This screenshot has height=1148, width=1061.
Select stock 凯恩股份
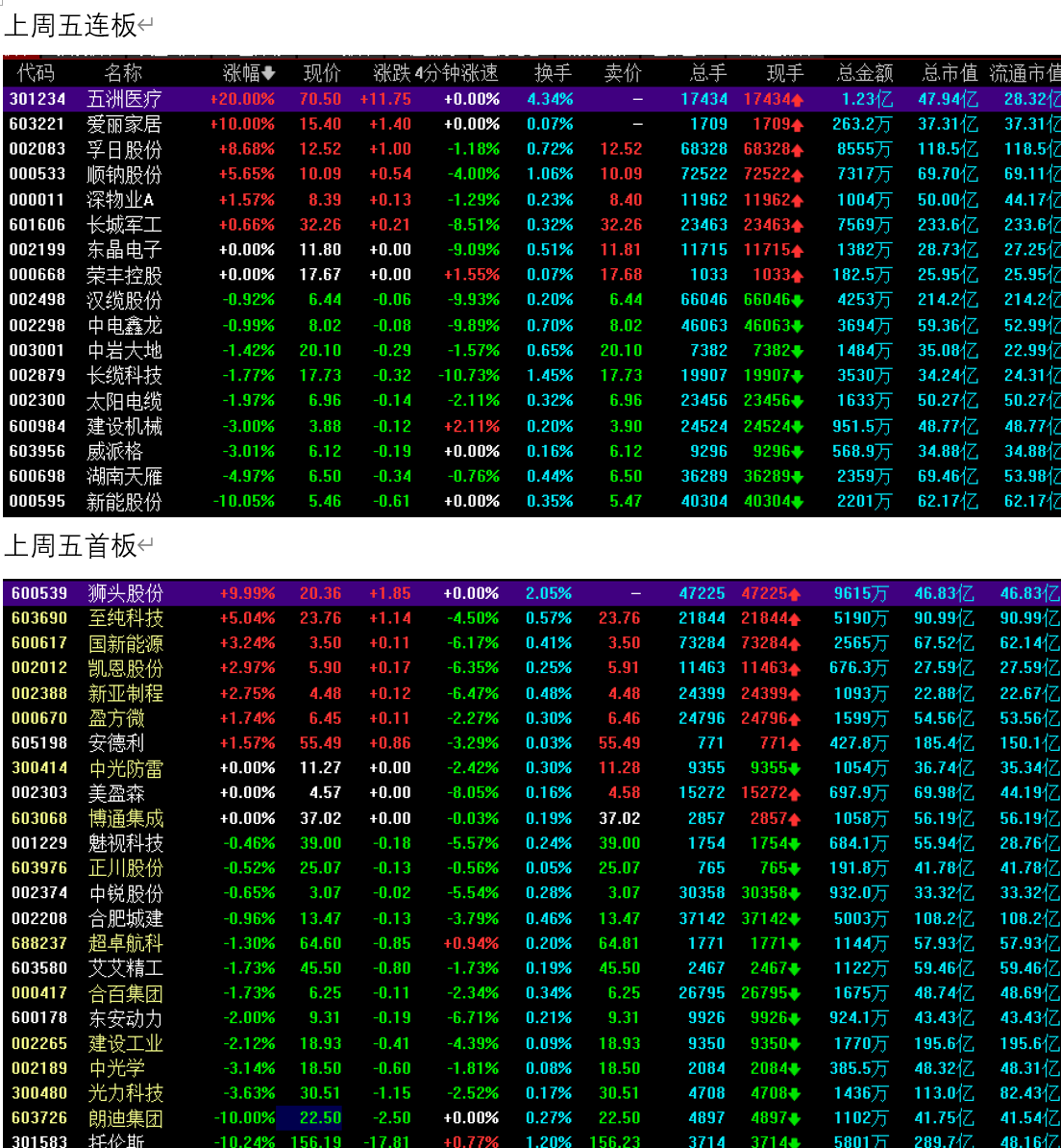[x=126, y=668]
